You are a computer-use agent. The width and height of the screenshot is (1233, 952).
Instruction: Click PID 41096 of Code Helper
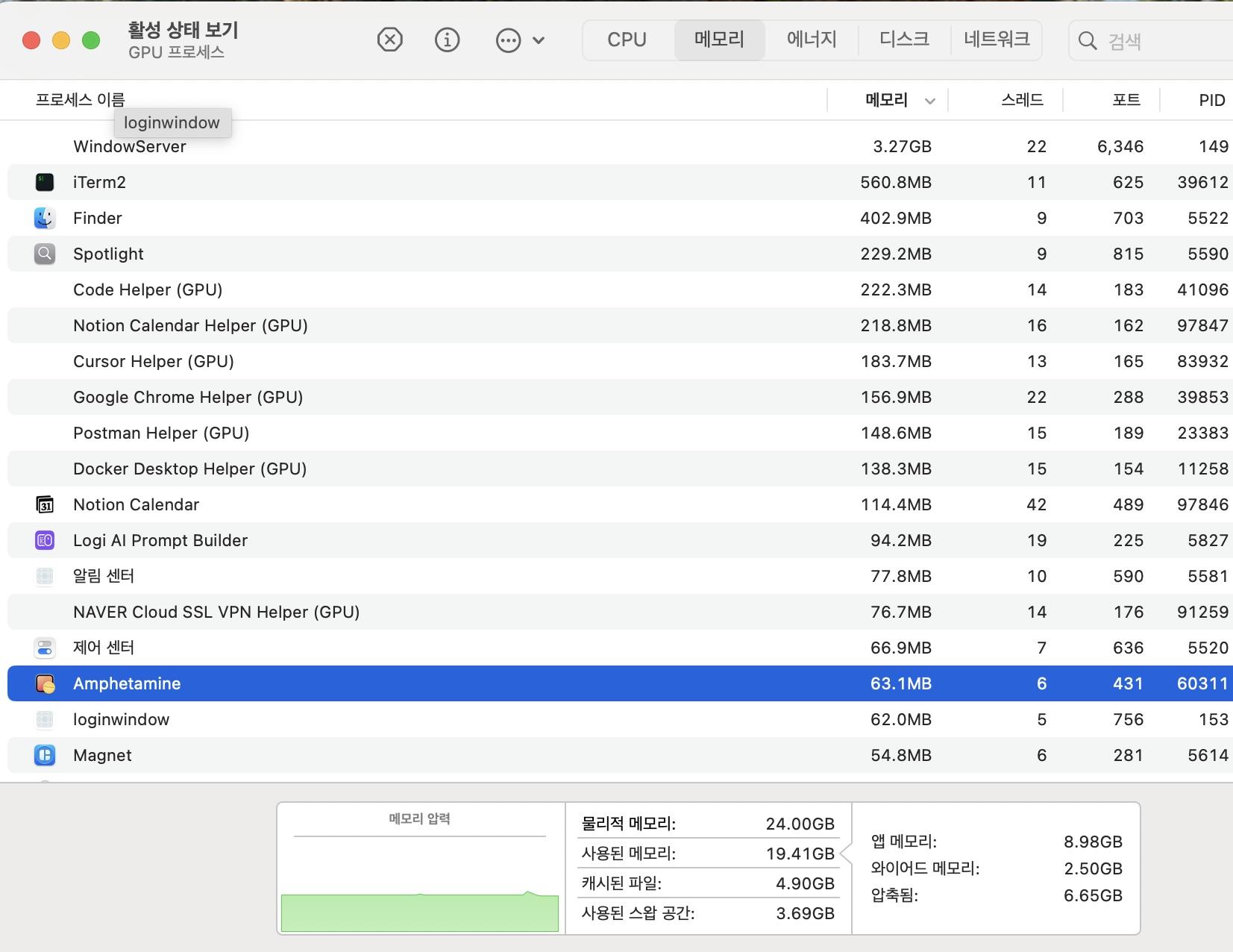click(1202, 289)
